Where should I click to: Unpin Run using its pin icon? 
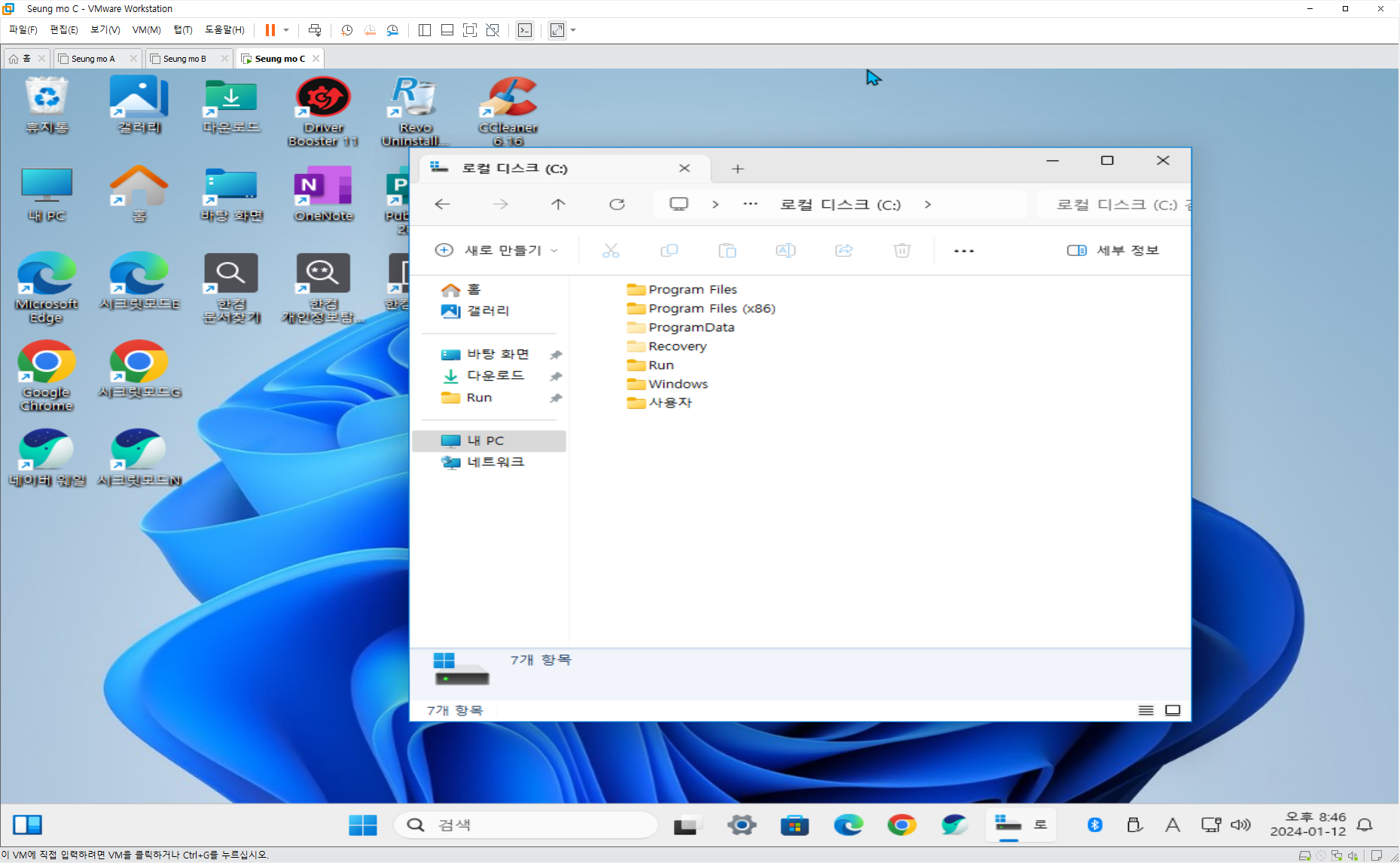tap(556, 398)
